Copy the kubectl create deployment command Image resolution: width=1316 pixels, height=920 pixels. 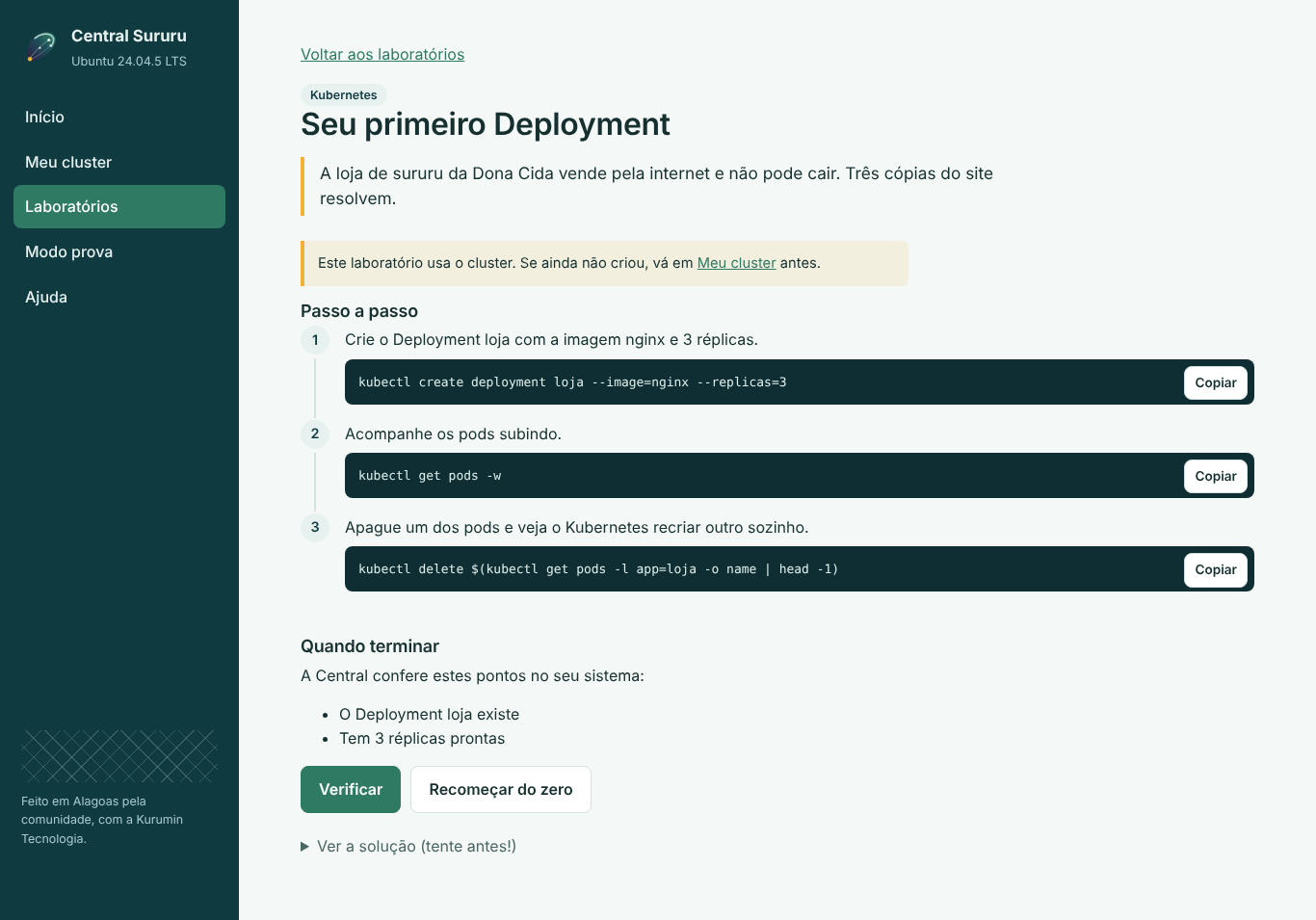[1216, 382]
